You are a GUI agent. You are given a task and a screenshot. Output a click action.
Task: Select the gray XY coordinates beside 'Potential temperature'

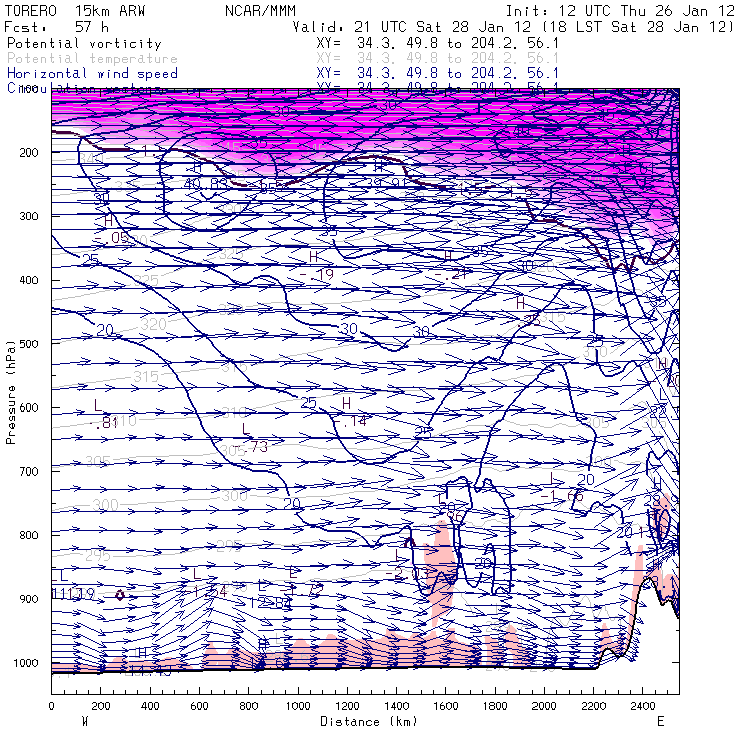[437, 58]
